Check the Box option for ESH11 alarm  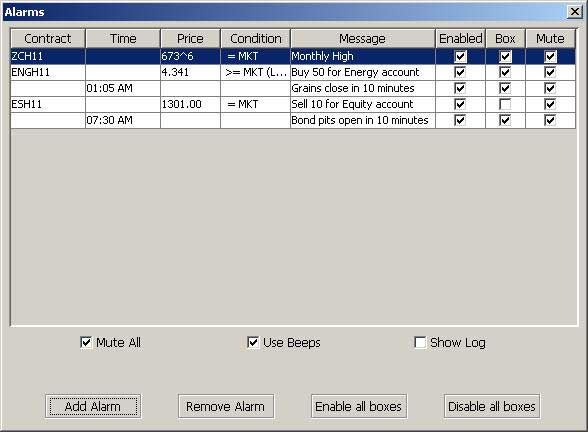tap(505, 104)
